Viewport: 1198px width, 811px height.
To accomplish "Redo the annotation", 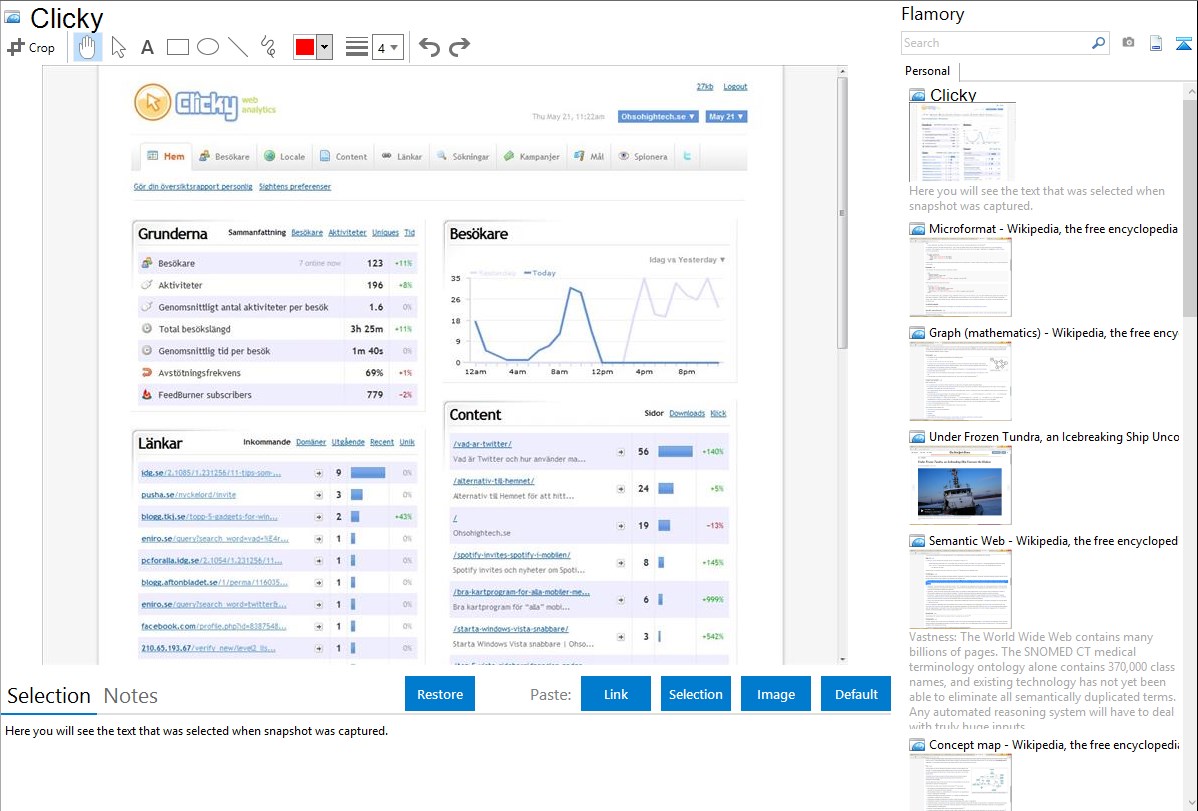I will pyautogui.click(x=459, y=47).
